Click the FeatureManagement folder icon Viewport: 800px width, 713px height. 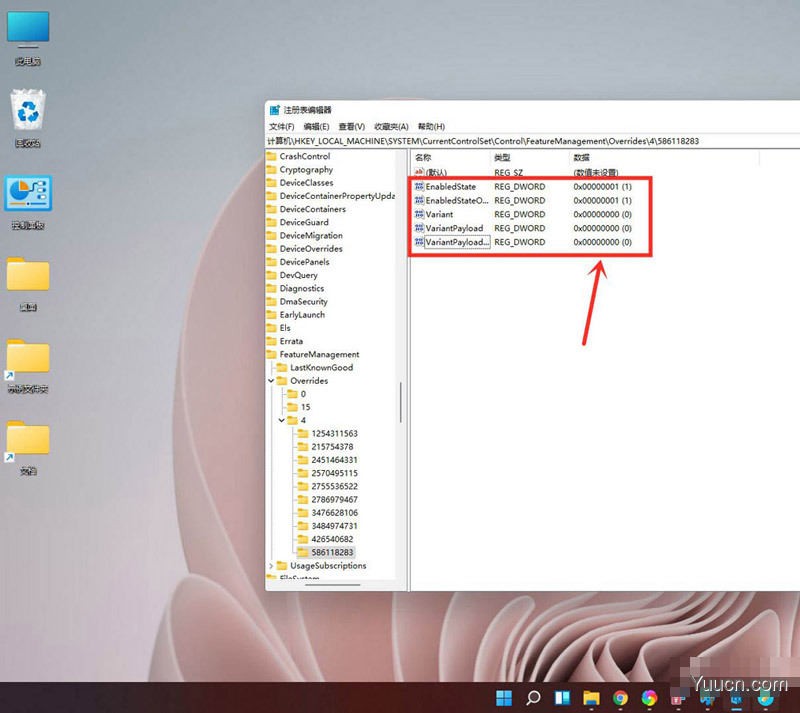(x=271, y=354)
